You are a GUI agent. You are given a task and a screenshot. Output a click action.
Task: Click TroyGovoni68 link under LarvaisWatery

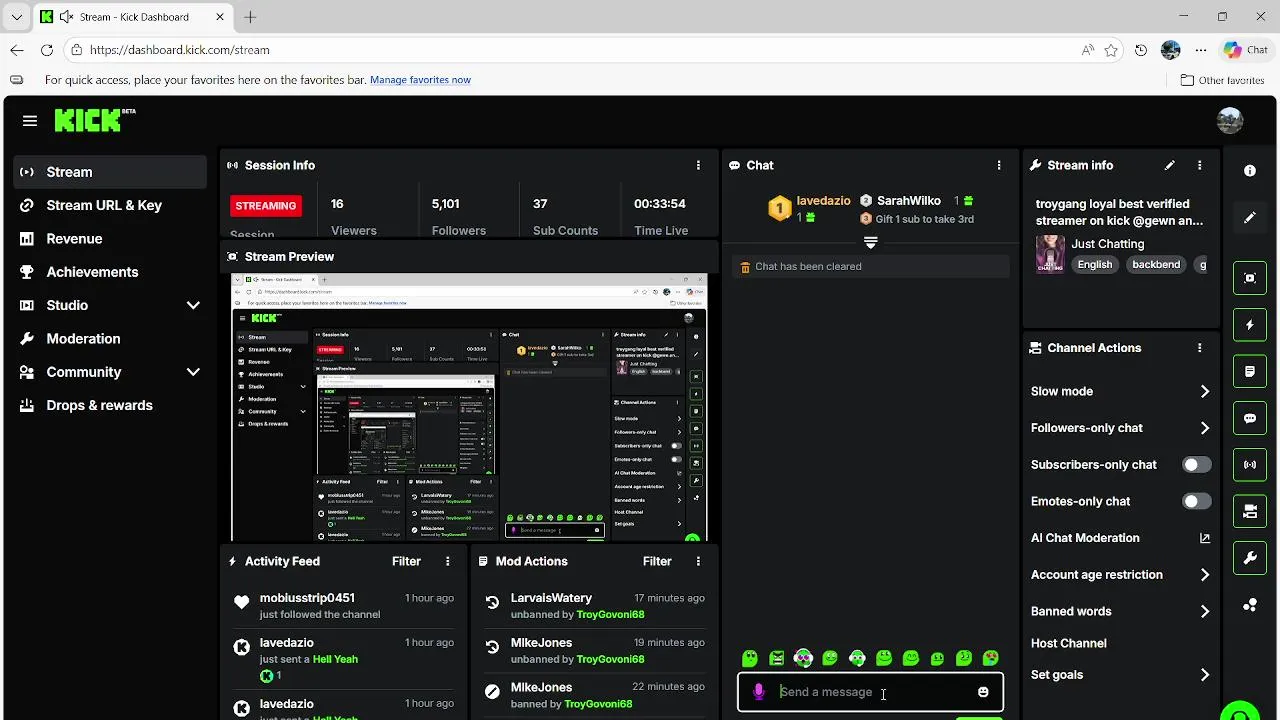click(610, 614)
